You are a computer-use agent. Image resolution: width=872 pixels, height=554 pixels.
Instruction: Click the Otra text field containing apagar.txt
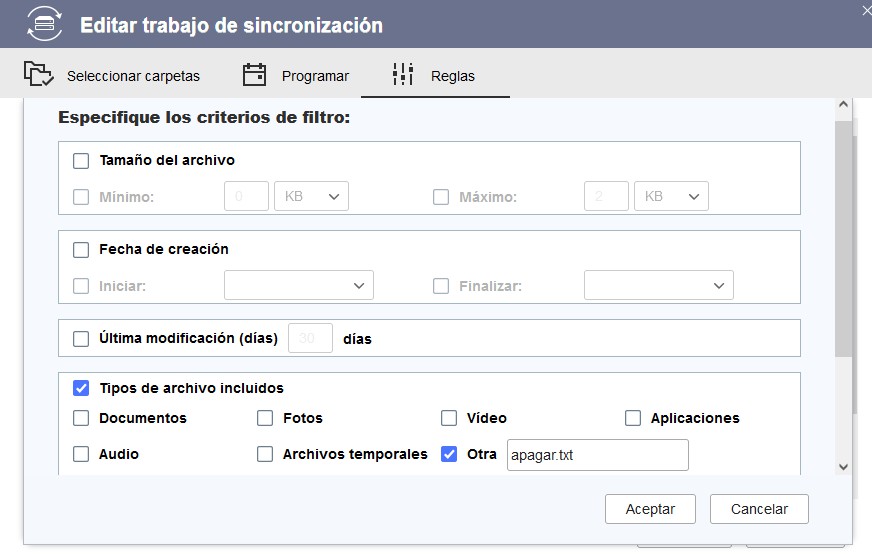tap(597, 455)
